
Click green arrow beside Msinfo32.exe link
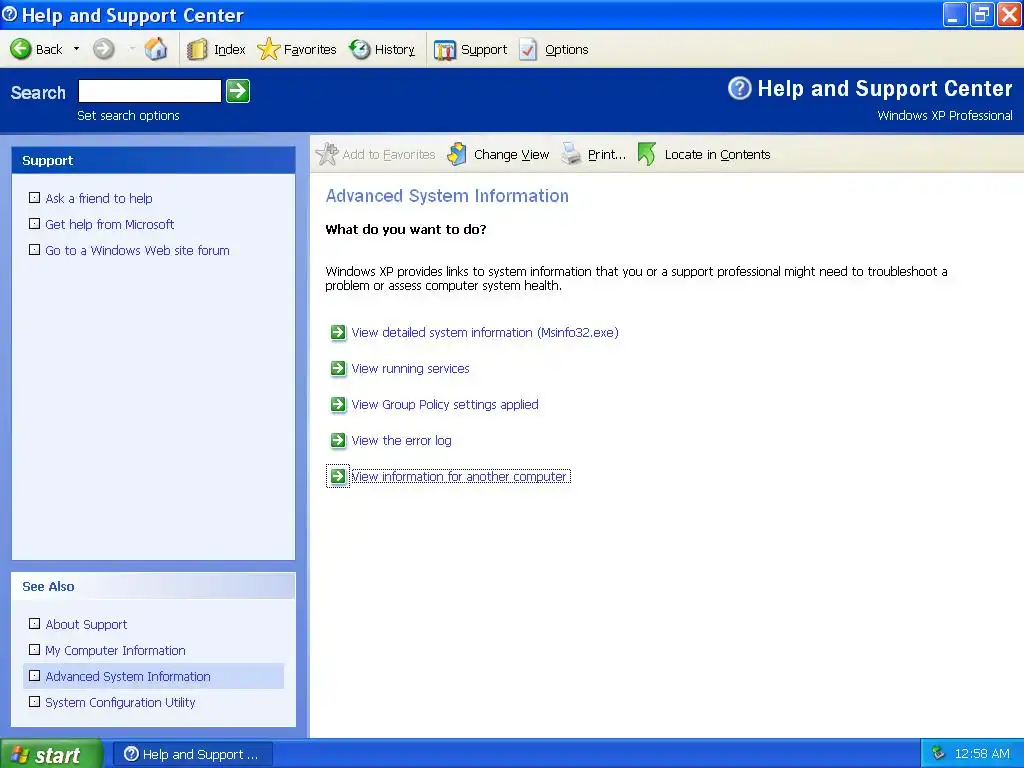[338, 332]
